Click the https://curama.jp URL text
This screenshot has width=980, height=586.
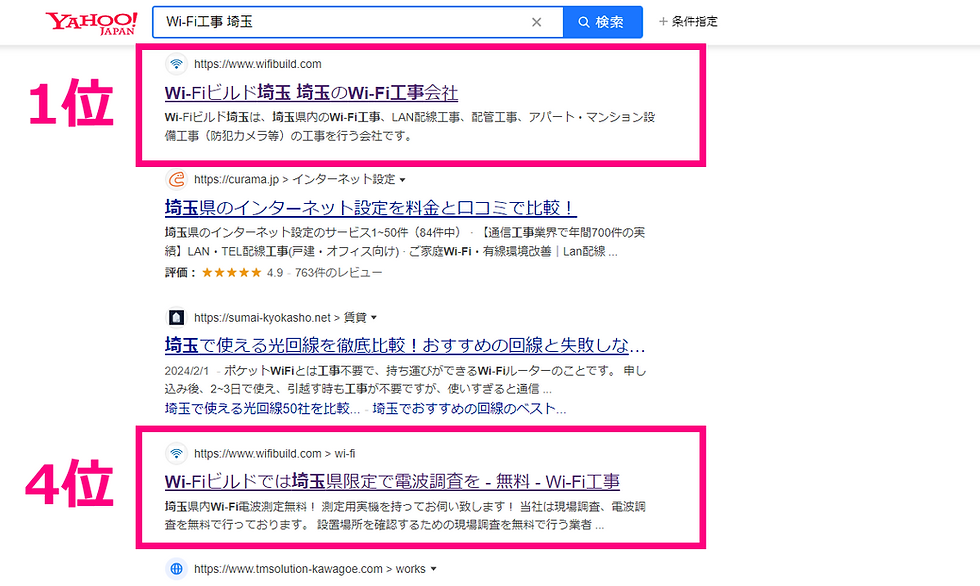pos(236,179)
